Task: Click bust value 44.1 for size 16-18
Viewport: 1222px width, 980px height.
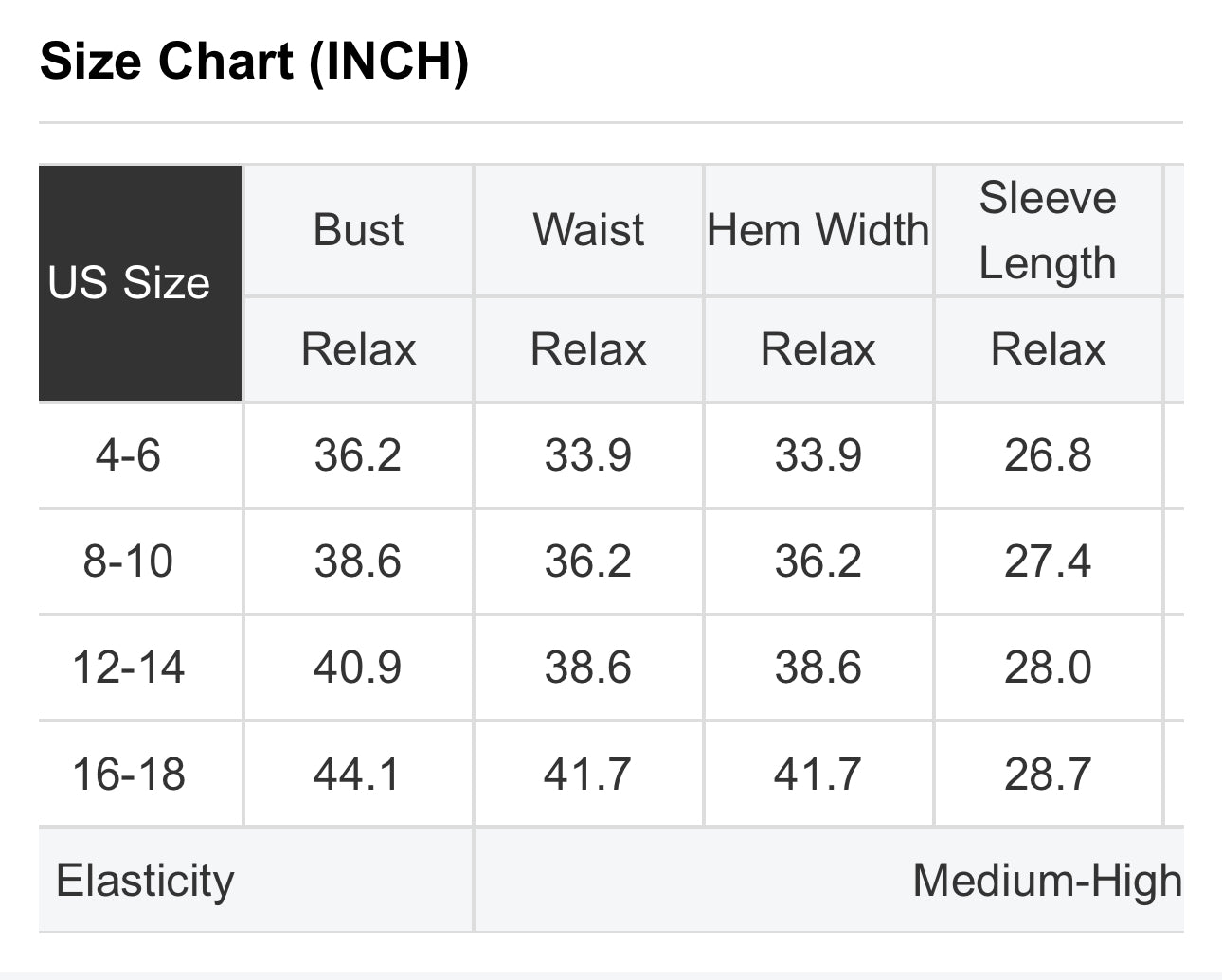Action: pyautogui.click(x=358, y=774)
